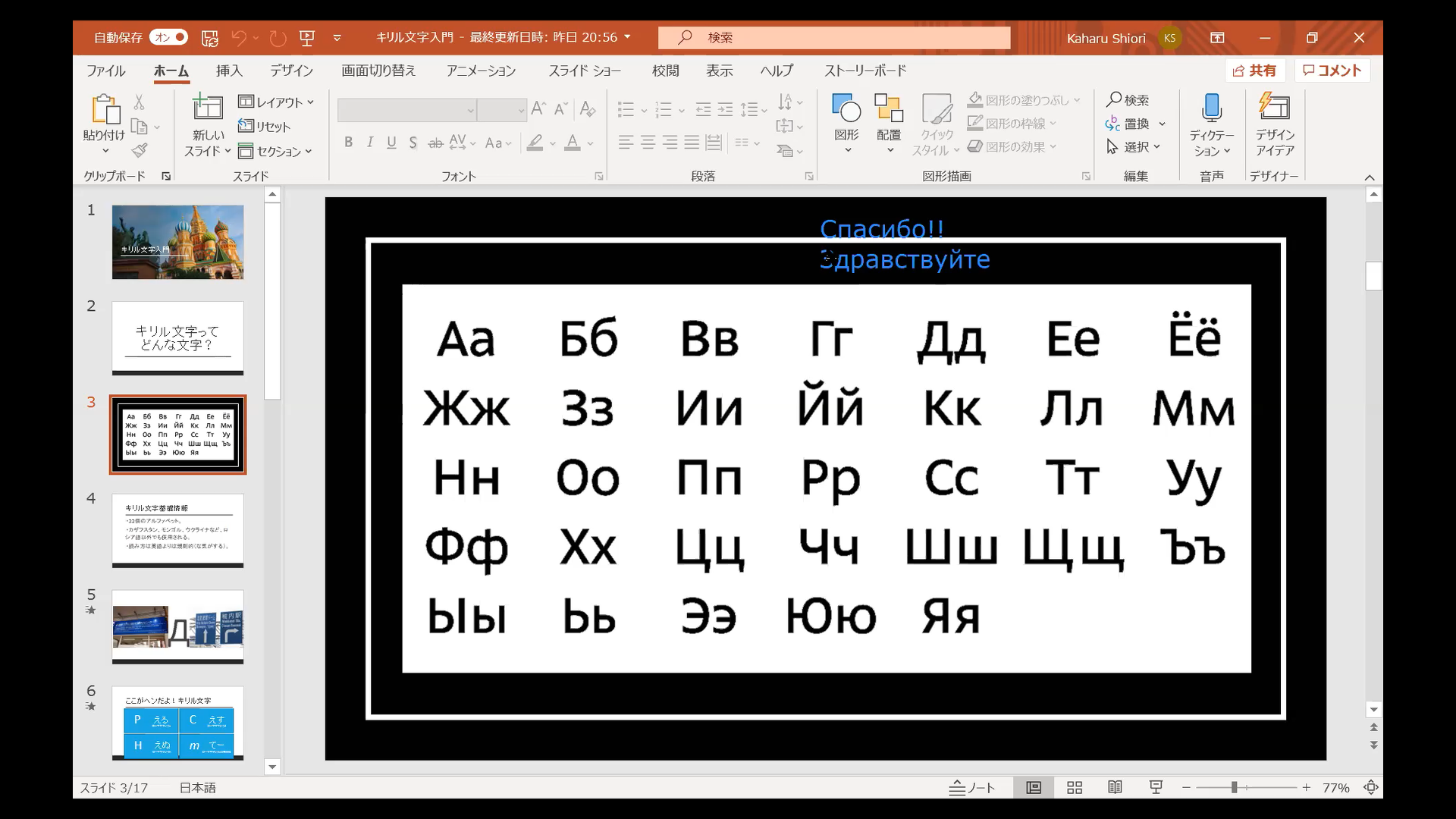Toggle Strikethrough formatting button

(435, 143)
